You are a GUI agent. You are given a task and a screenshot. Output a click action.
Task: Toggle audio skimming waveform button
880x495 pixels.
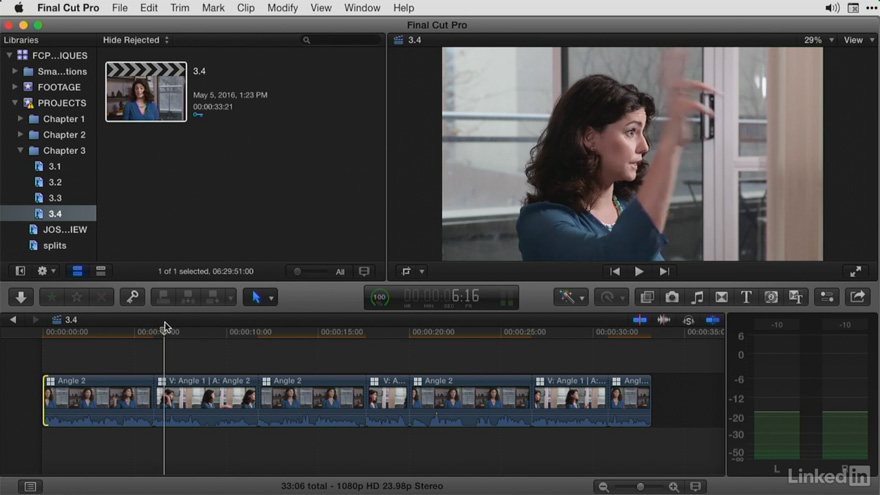(x=664, y=320)
